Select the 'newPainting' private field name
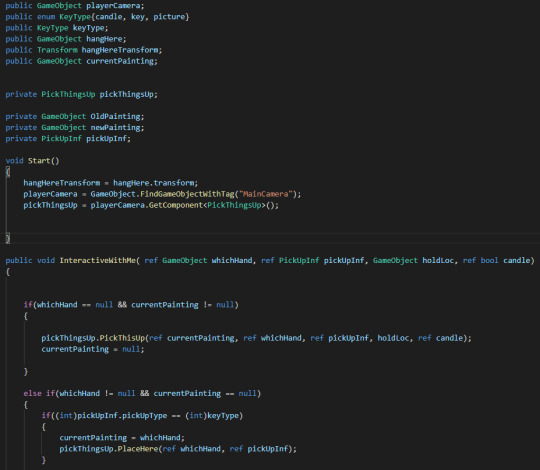The image size is (540, 470). [115, 127]
